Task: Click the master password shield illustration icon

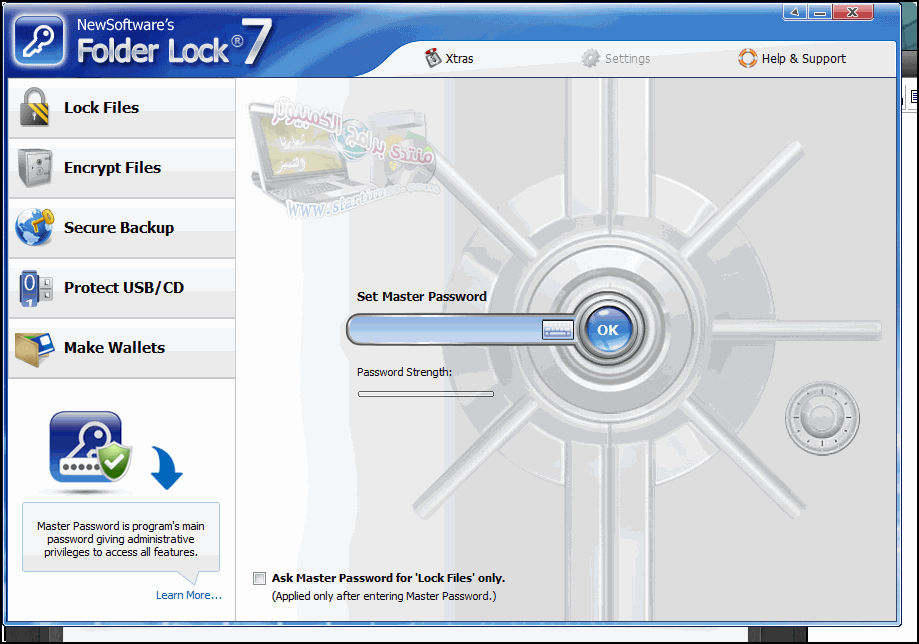Action: 91,447
